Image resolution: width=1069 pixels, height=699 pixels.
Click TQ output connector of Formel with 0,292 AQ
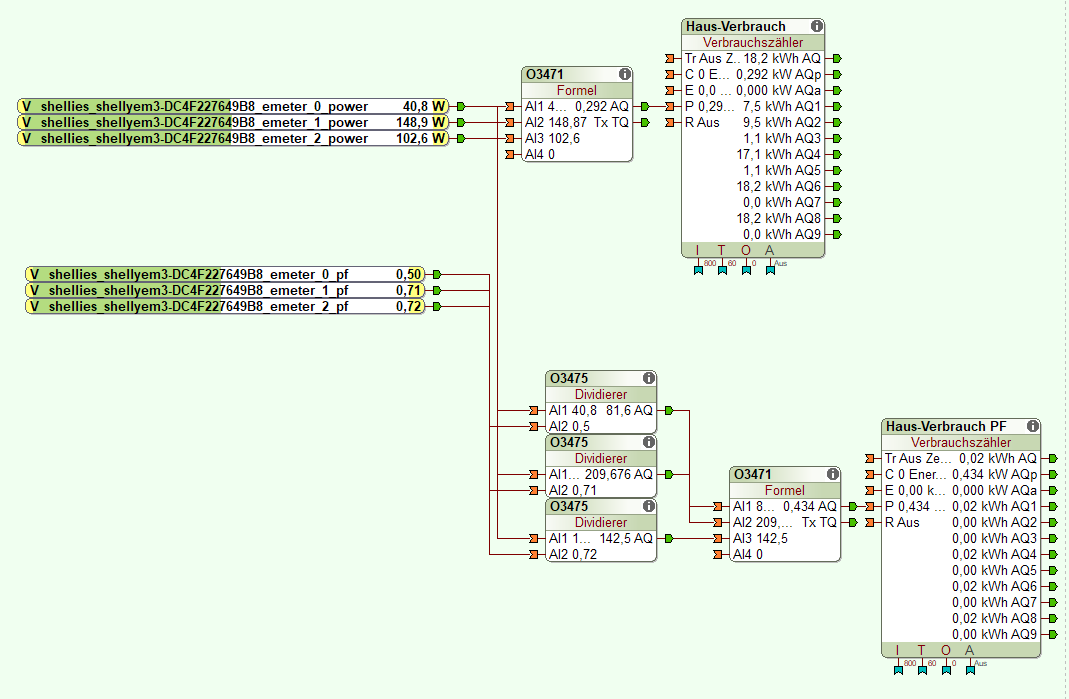[645, 122]
